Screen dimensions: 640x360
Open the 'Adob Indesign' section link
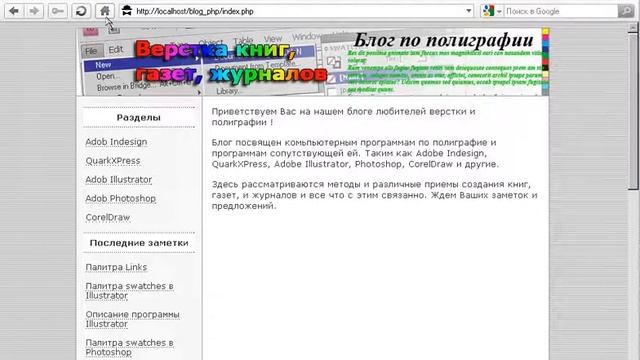coord(116,142)
